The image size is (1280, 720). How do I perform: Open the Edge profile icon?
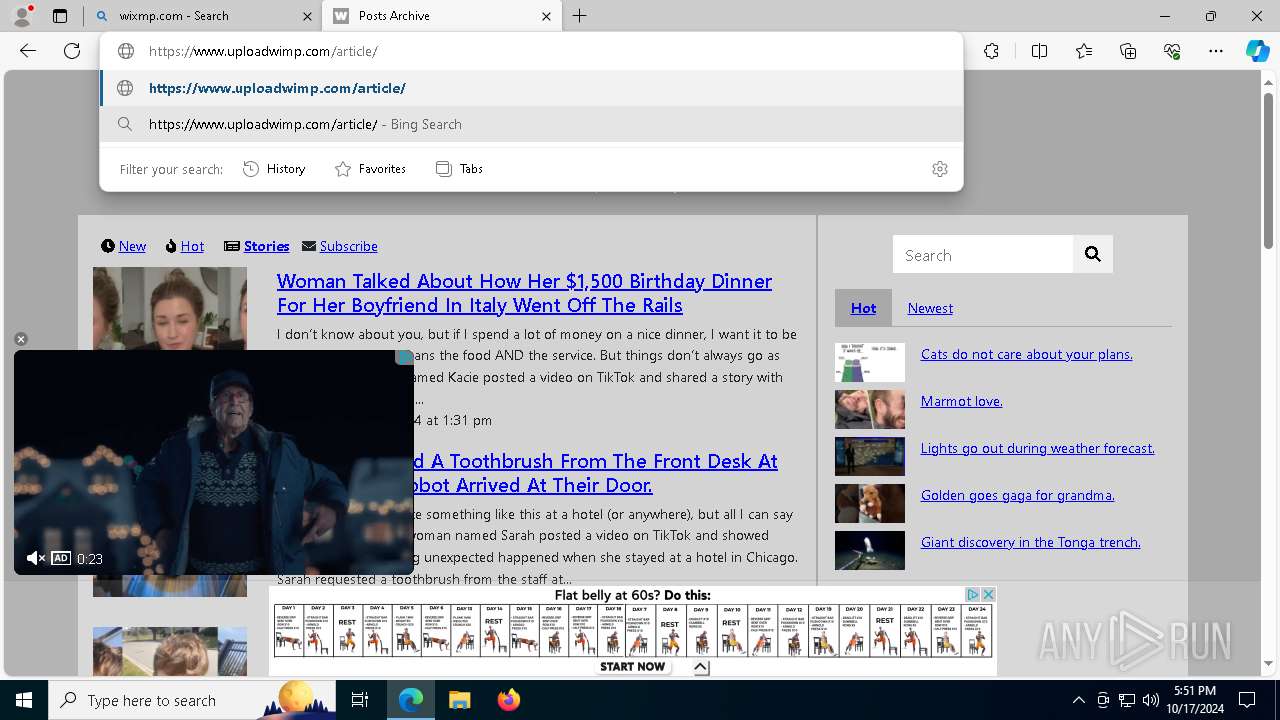(x=21, y=16)
